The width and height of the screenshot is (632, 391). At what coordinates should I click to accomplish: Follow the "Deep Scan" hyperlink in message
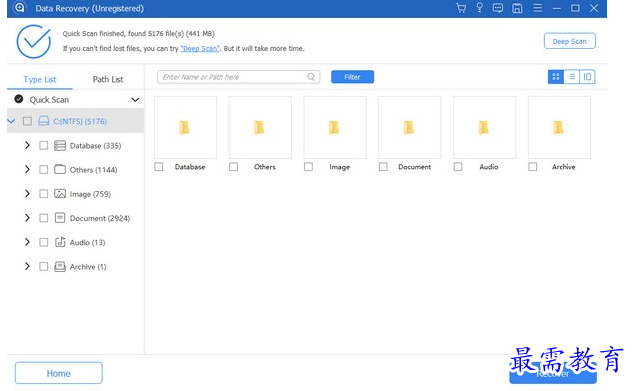tap(200, 48)
